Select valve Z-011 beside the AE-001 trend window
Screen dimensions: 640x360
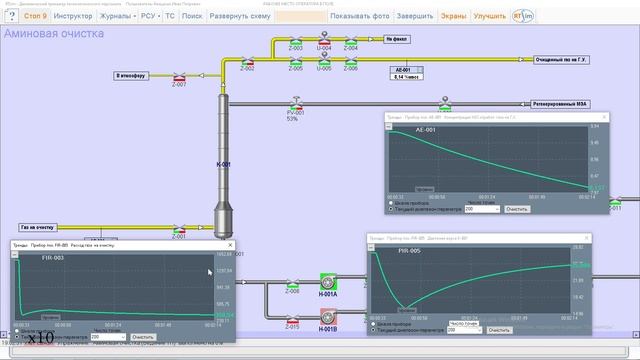click(x=616, y=200)
